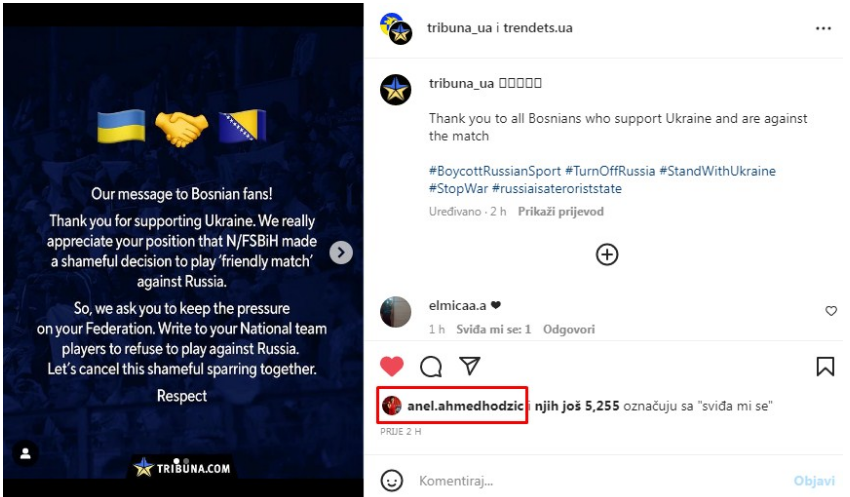Share the post via paper plane icon

tap(469, 366)
